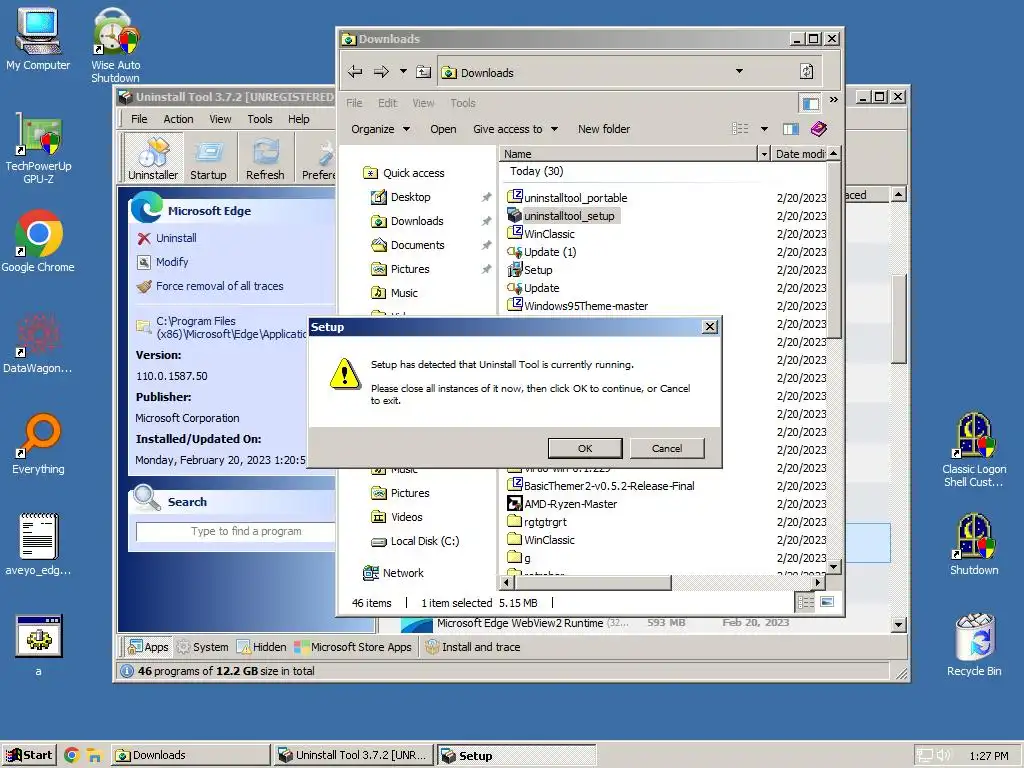Click the Start button on taskbar

[29, 755]
